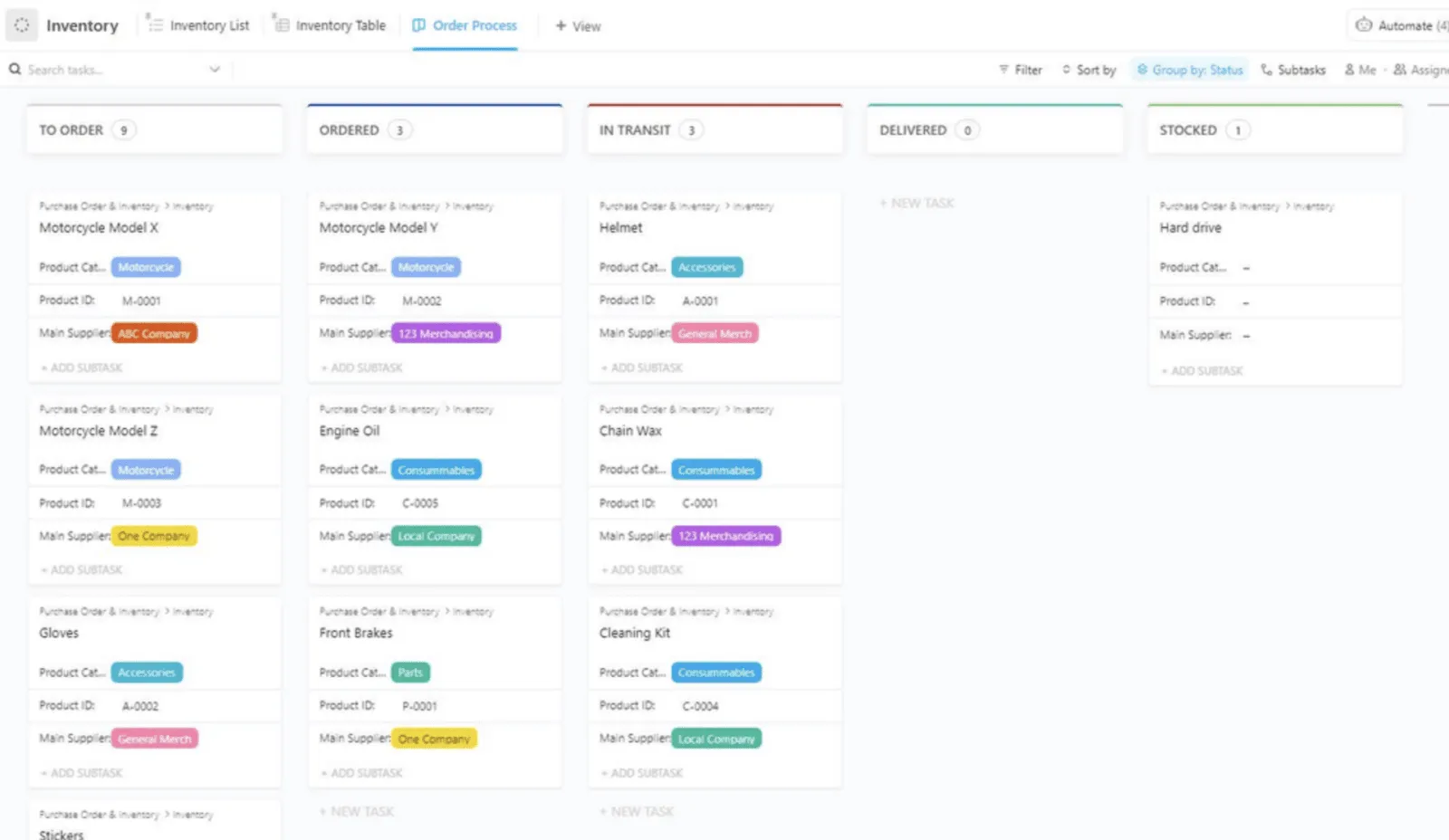
Task: Add new task in ORDERED column
Action: click(356, 812)
